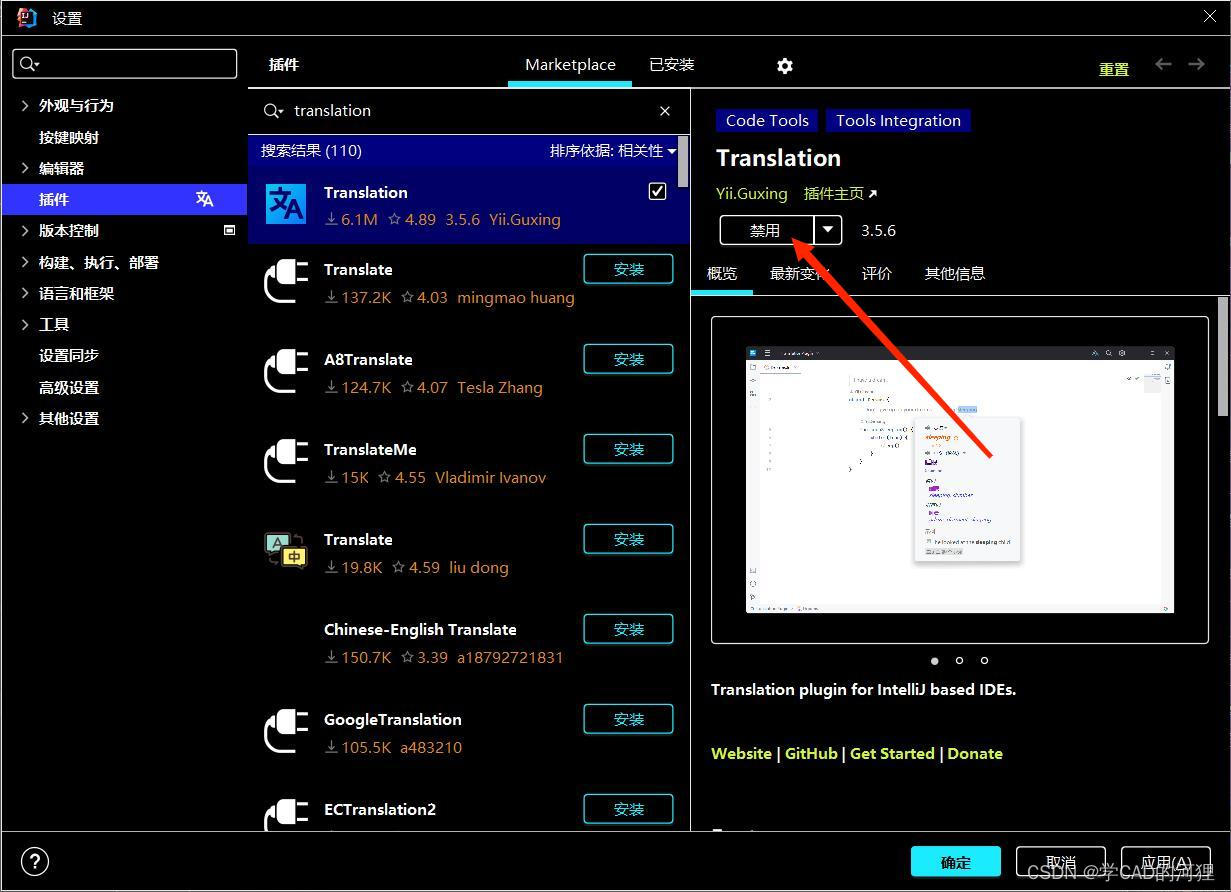The image size is (1231, 892).
Task: Click the 禁用 button
Action: click(766, 230)
